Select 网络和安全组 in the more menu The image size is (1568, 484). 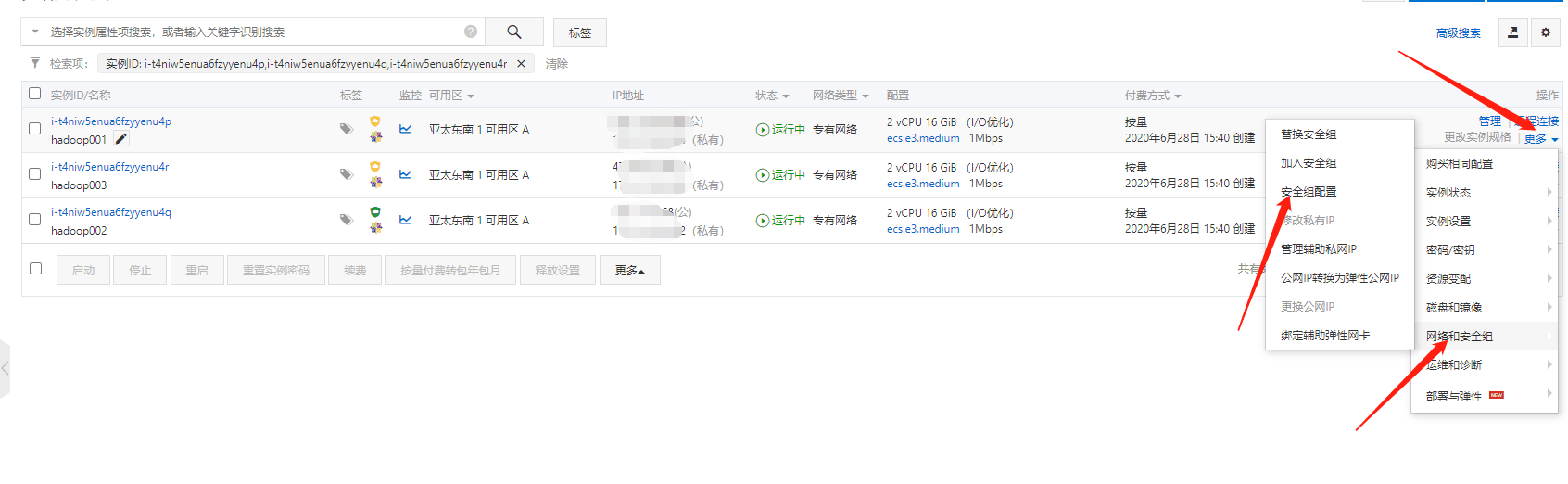(1459, 337)
